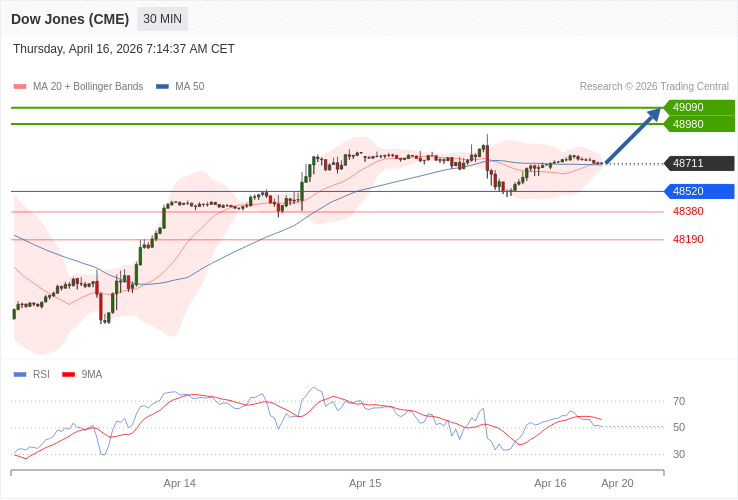738x500 pixels.
Task: Click the Apr 15 date axis label
Action: tap(365, 483)
